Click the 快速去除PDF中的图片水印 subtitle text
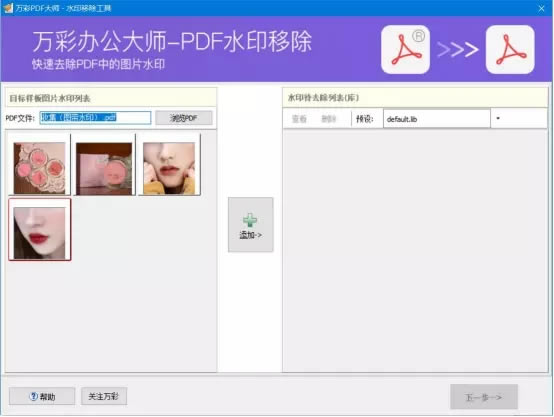This screenshot has width=554, height=417. (99, 64)
